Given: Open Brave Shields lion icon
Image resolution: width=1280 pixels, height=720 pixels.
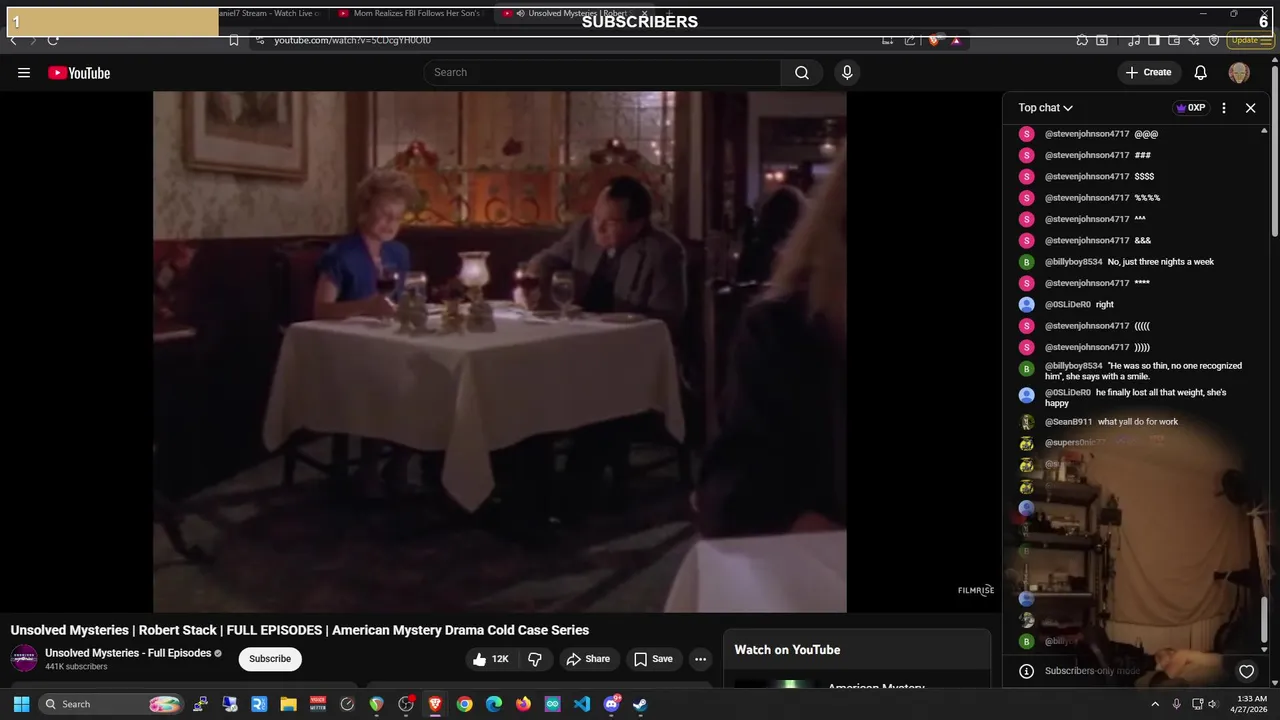Looking at the screenshot, I should click(934, 40).
